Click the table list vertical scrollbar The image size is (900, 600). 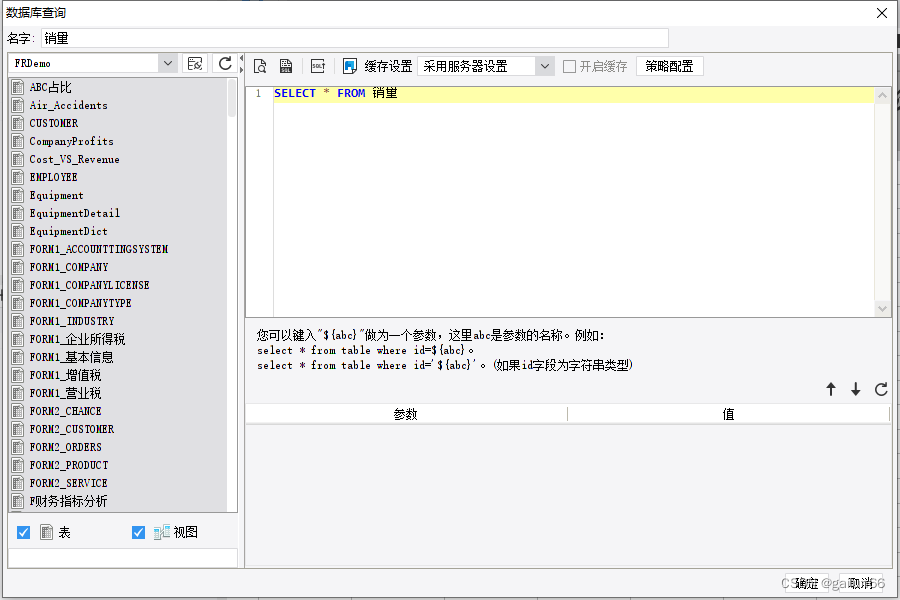pyautogui.click(x=232, y=98)
